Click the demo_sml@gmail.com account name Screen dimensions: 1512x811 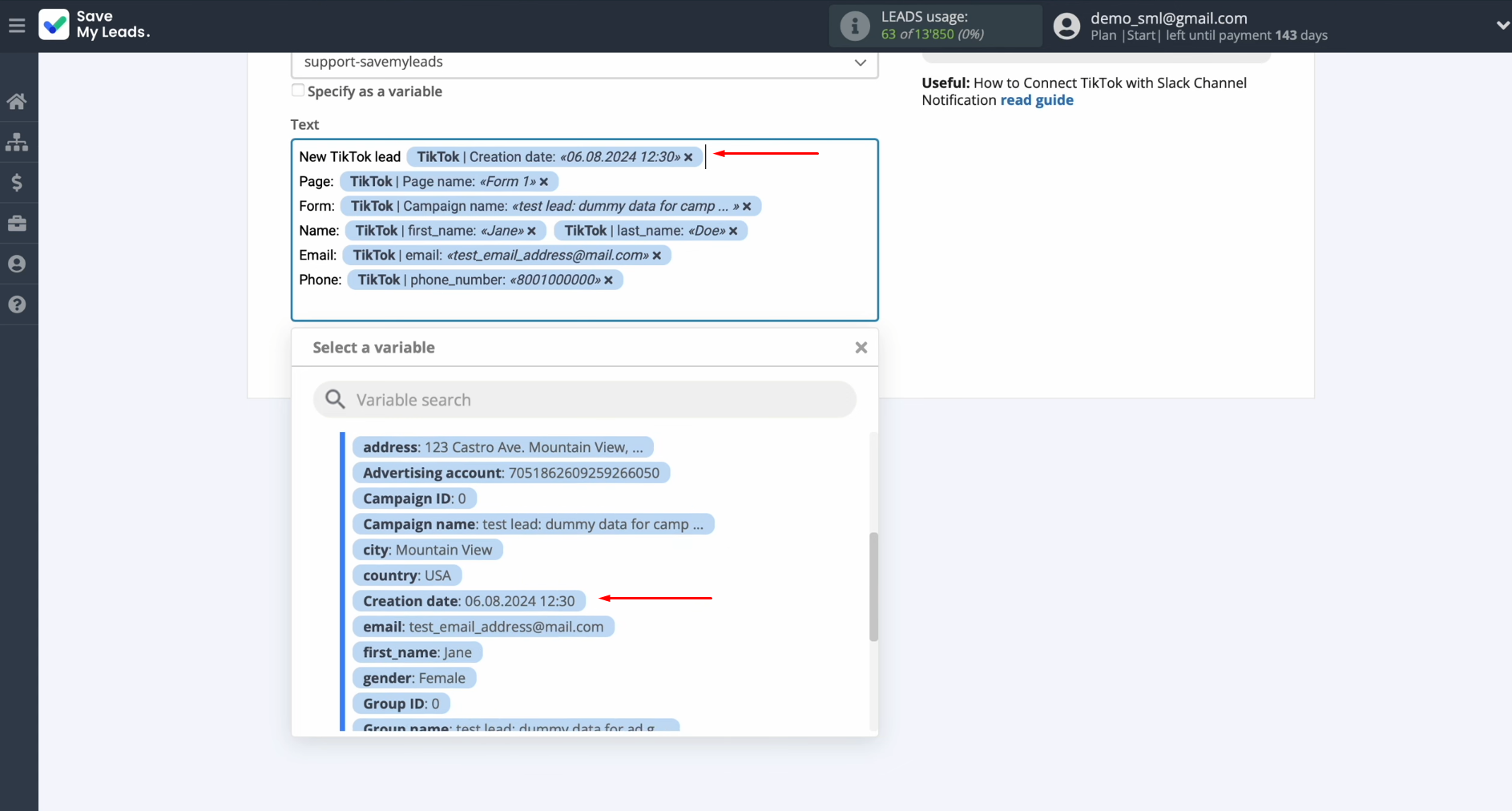[x=1168, y=18]
